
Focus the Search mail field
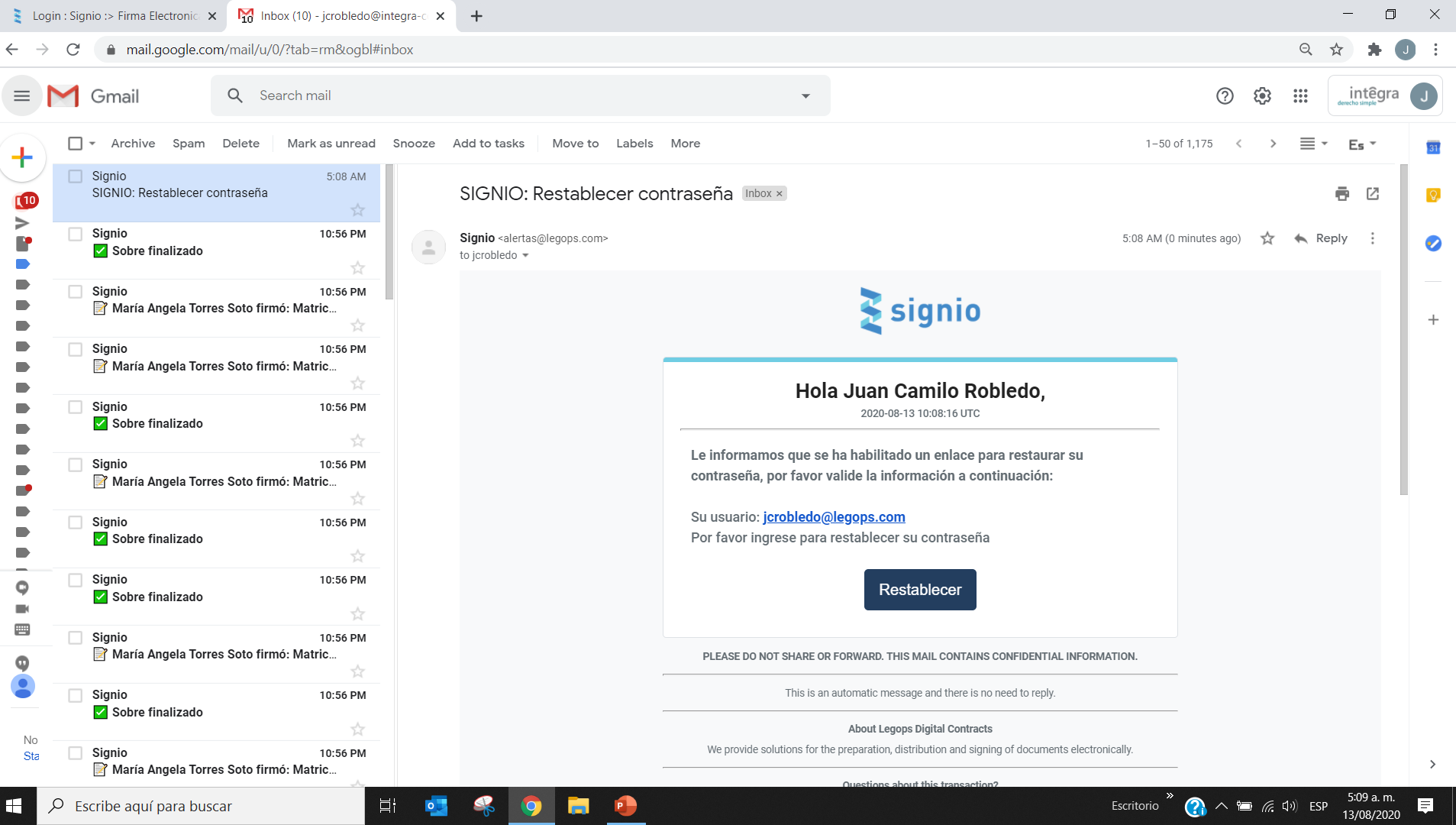[521, 95]
